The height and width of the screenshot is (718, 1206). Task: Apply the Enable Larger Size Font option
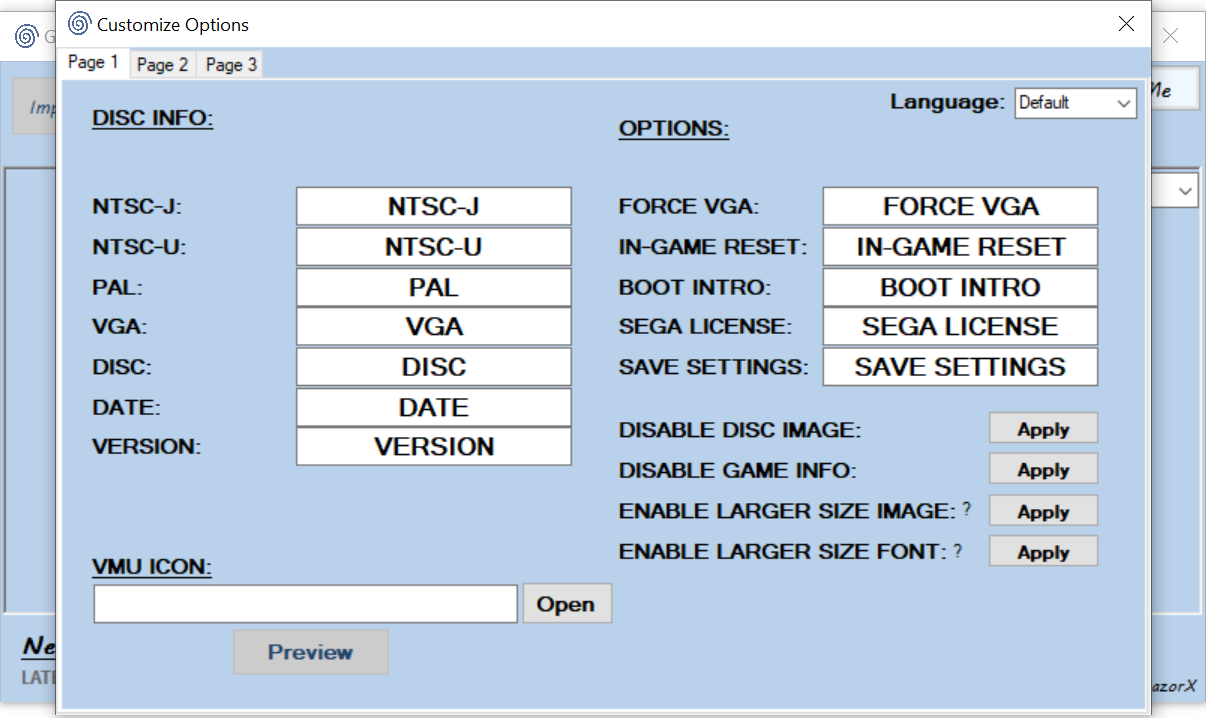pos(1043,552)
